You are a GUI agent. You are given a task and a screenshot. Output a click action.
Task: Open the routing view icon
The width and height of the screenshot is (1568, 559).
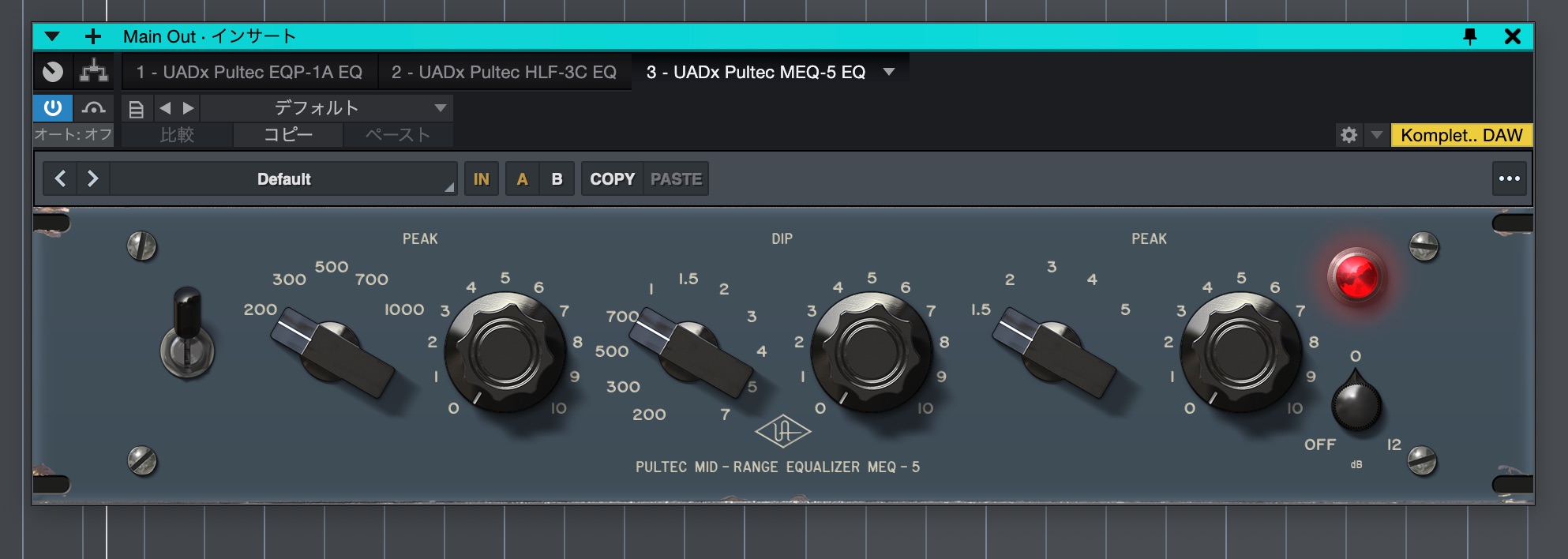click(x=94, y=72)
